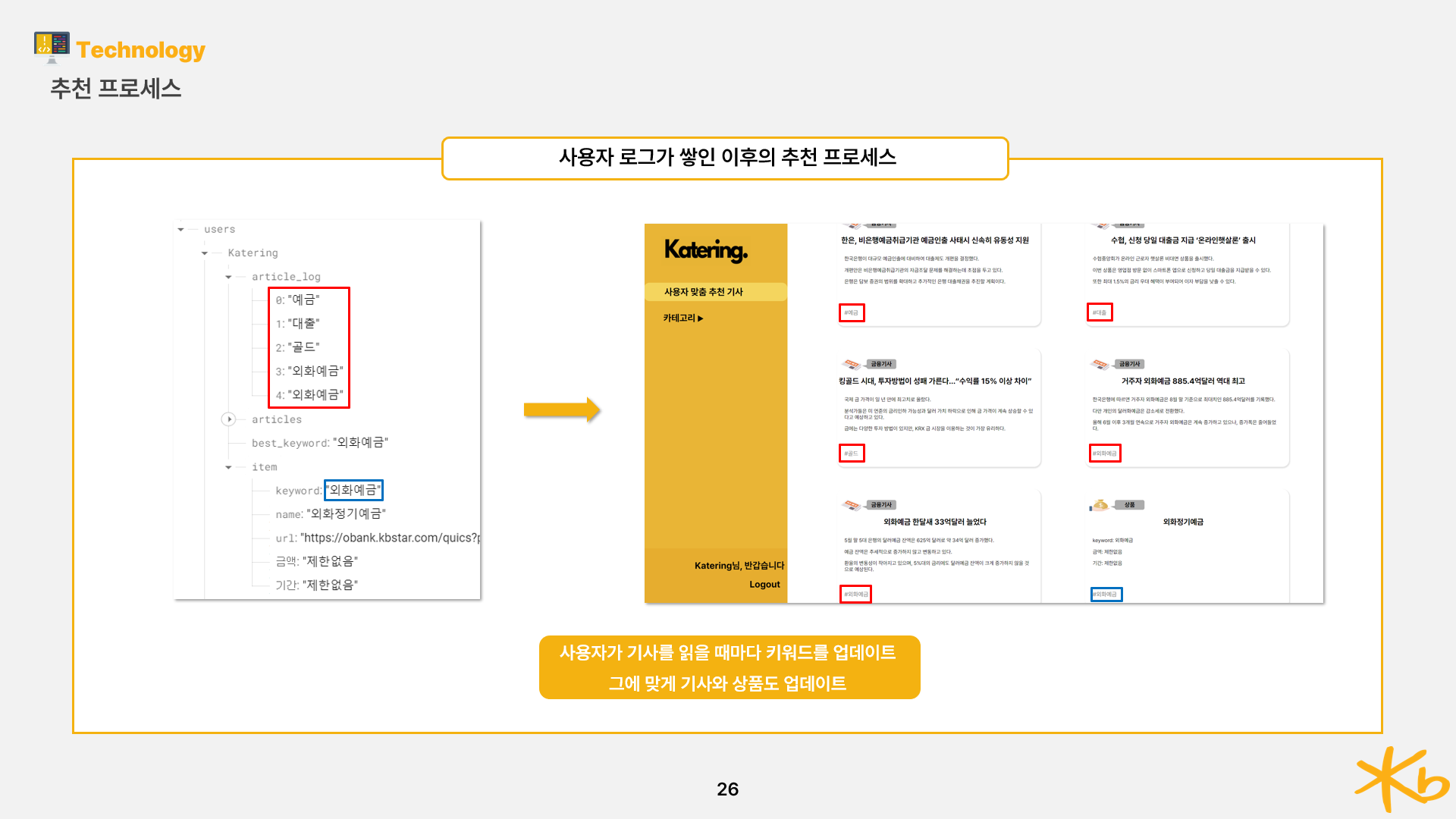Image resolution: width=1456 pixels, height=819 pixels.
Task: Click caption 사용자가 기사를 읽을 때마다 키워드를 업데이트
Action: (x=728, y=653)
